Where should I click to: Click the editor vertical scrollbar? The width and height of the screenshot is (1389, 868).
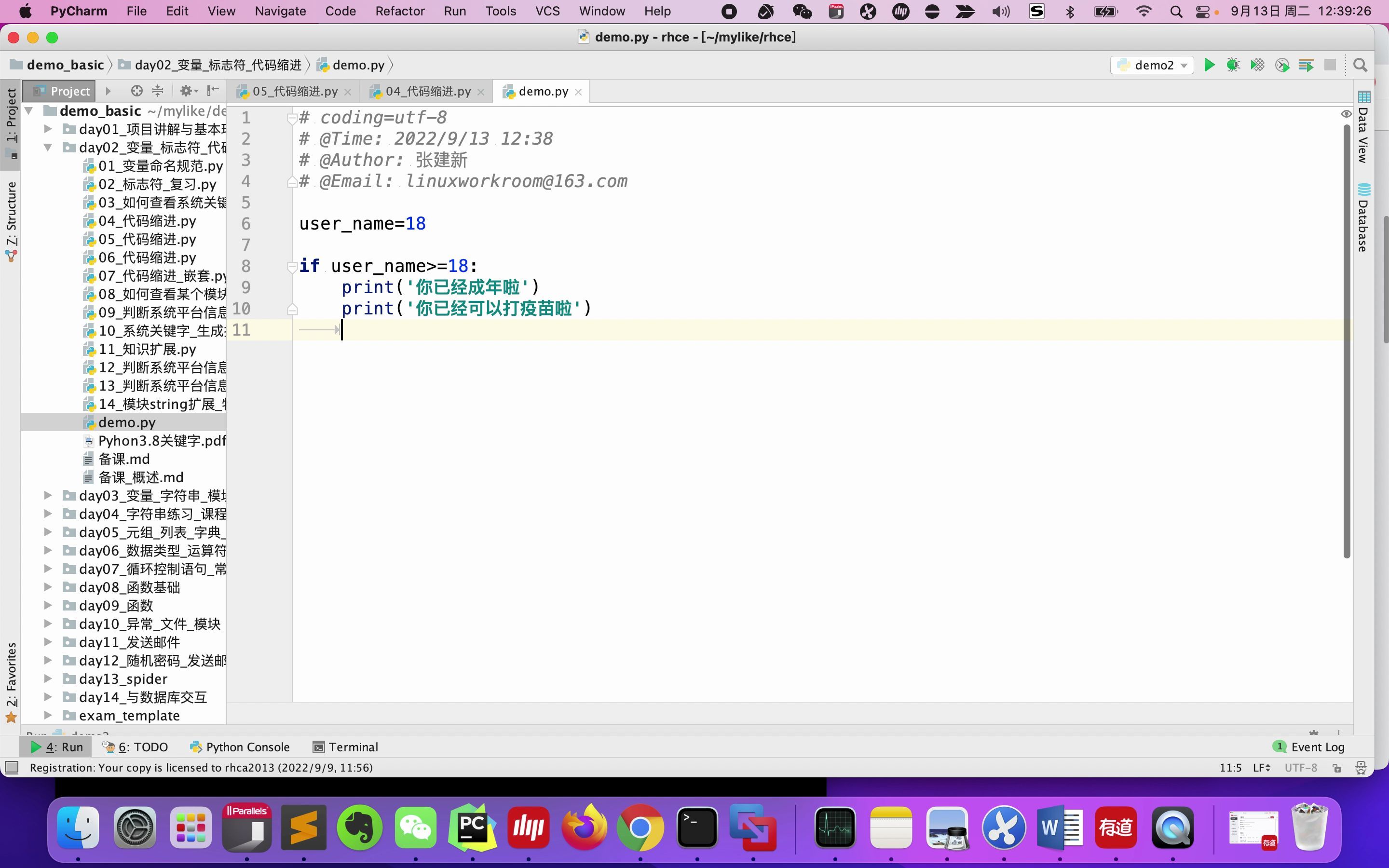coord(1347,341)
